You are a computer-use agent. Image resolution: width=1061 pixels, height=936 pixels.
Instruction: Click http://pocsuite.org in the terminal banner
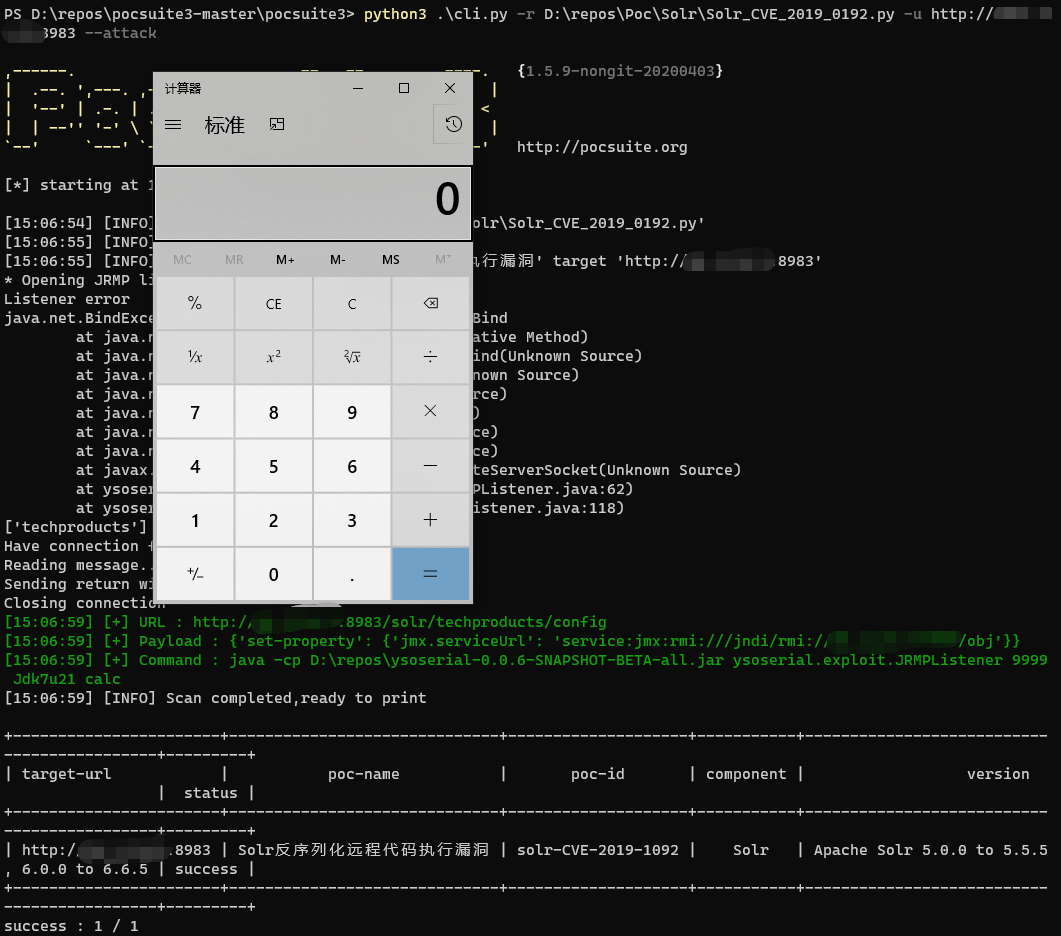602,147
